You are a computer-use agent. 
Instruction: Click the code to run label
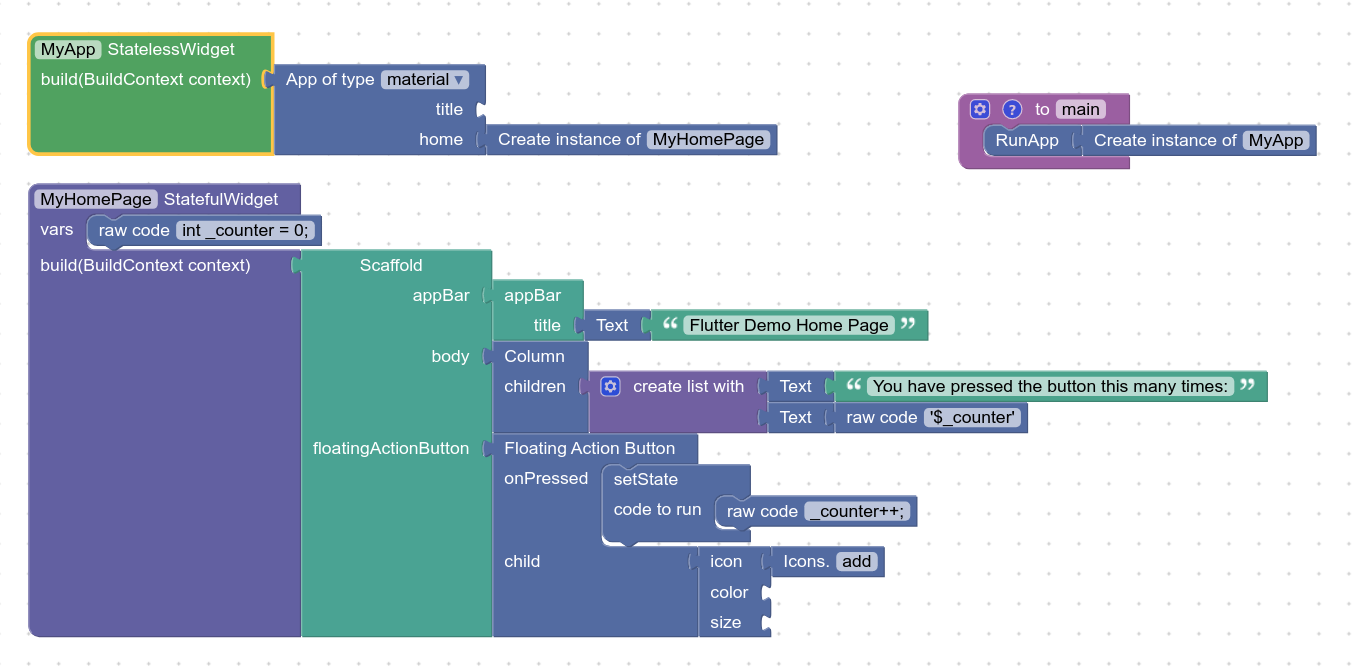coord(657,509)
